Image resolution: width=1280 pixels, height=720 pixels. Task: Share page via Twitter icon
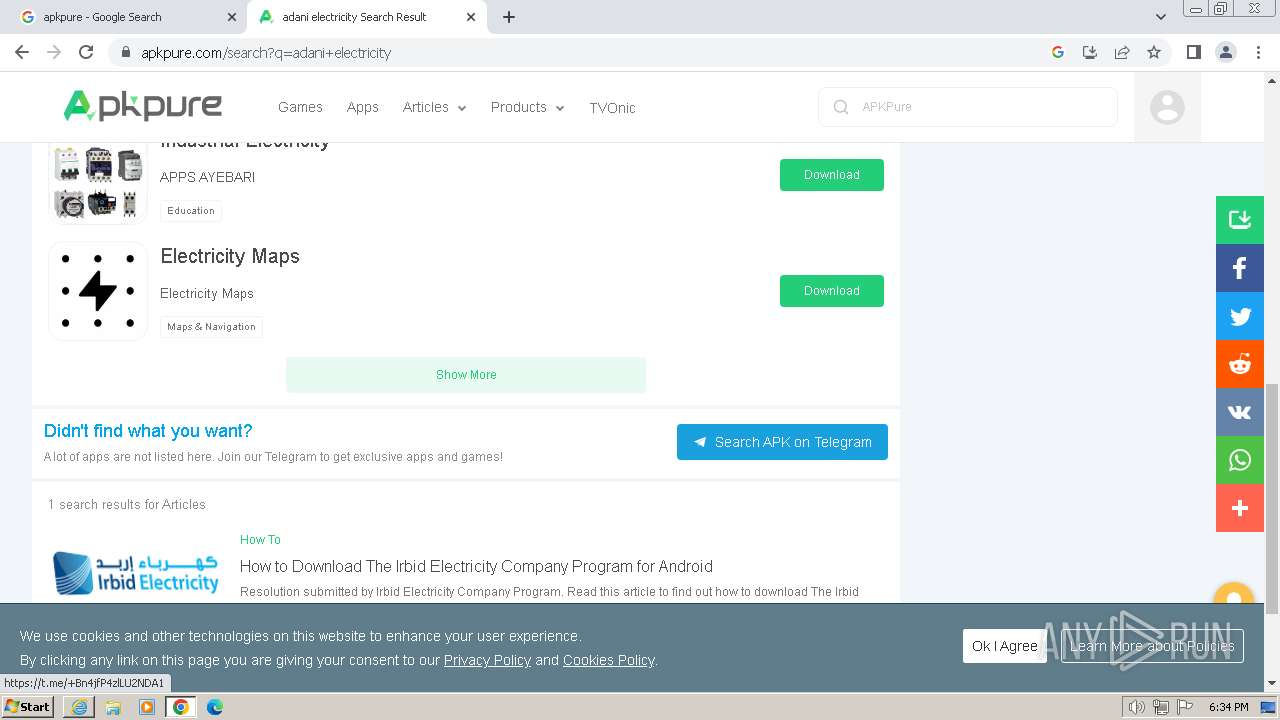(1240, 316)
